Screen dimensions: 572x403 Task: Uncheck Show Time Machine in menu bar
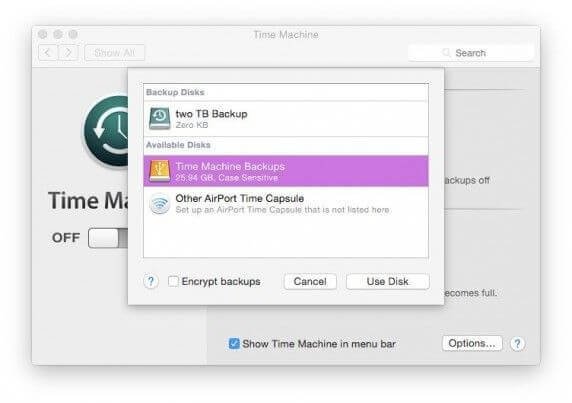coord(234,344)
